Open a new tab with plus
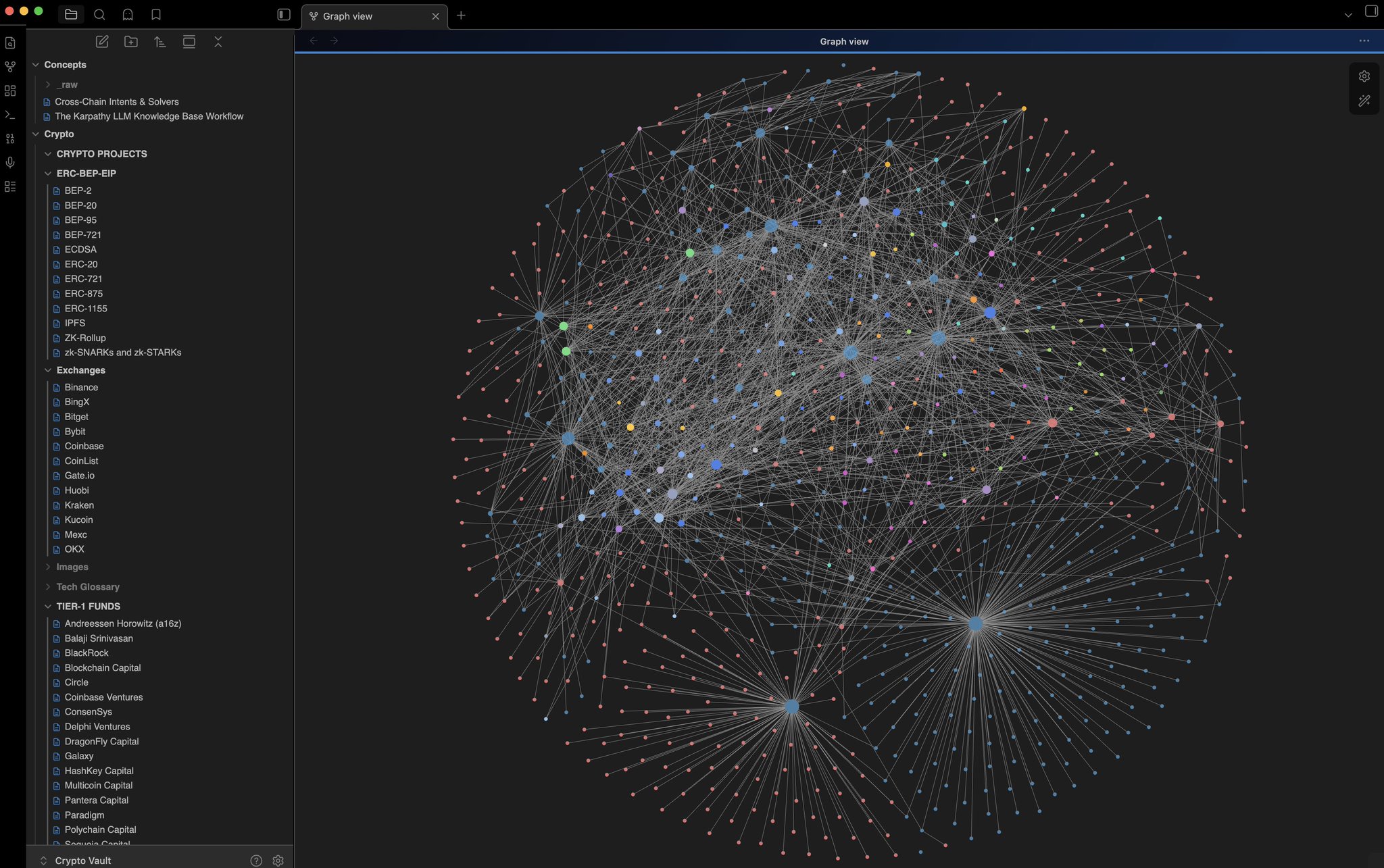The width and height of the screenshot is (1384, 868). click(461, 16)
